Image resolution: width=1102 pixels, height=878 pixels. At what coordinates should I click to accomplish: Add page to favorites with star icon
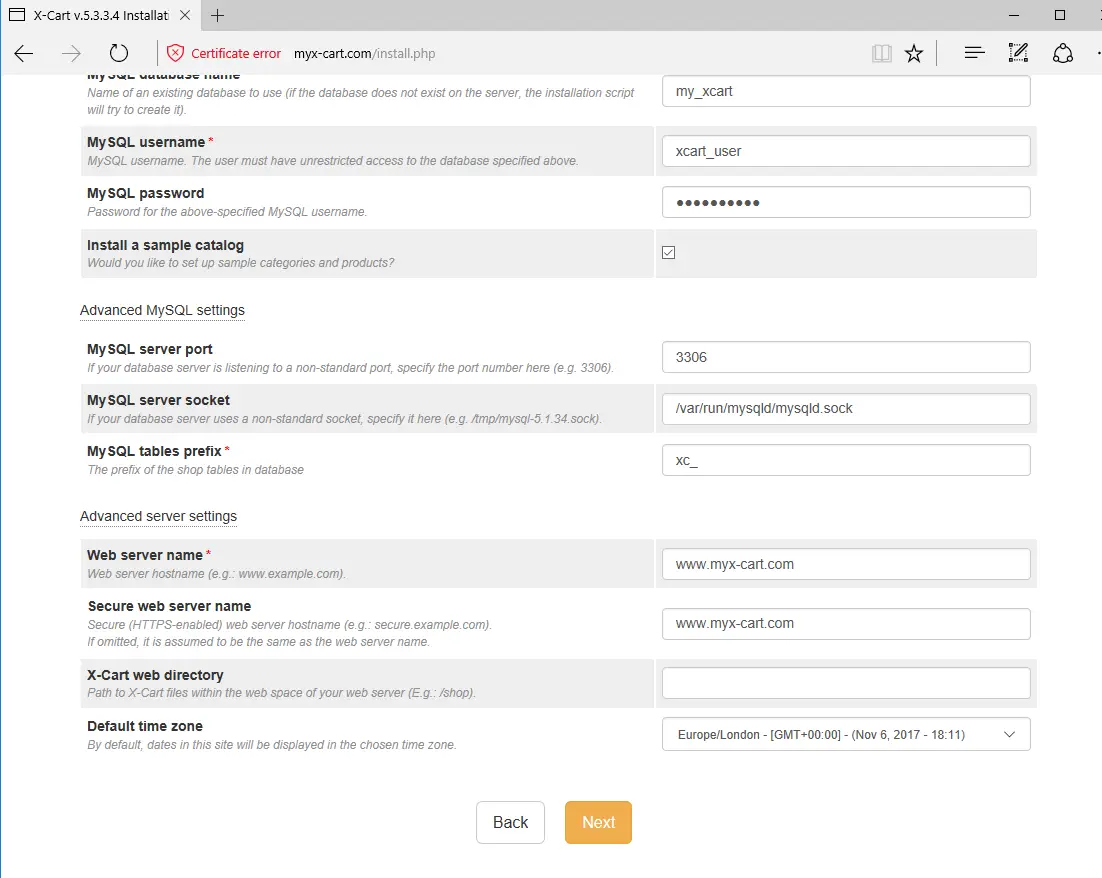[914, 53]
